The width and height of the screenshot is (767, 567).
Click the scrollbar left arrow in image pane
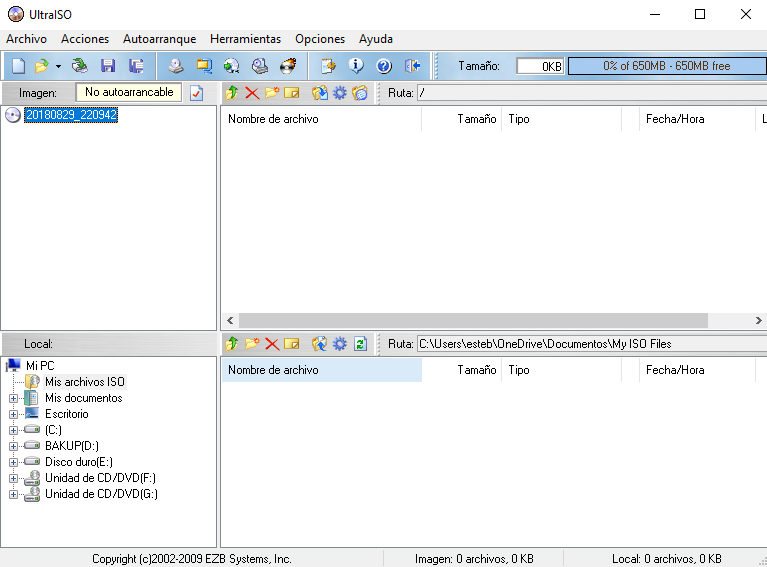tap(230, 320)
